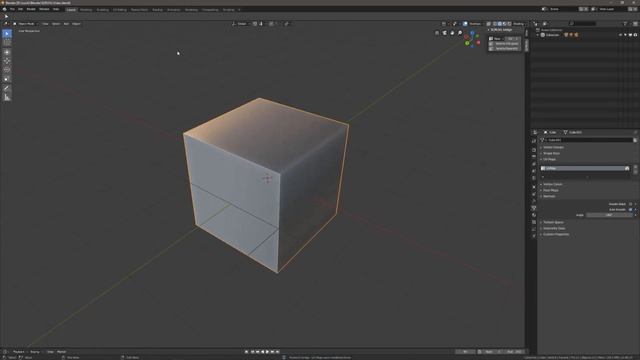Open the File menu
The height and width of the screenshot is (360, 640).
[12, 9]
